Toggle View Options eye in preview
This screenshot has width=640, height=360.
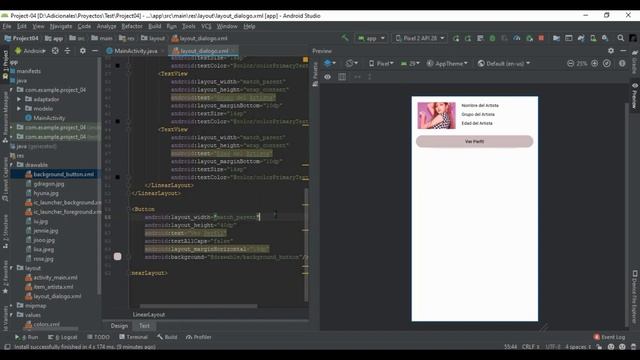pyautogui.click(x=327, y=77)
